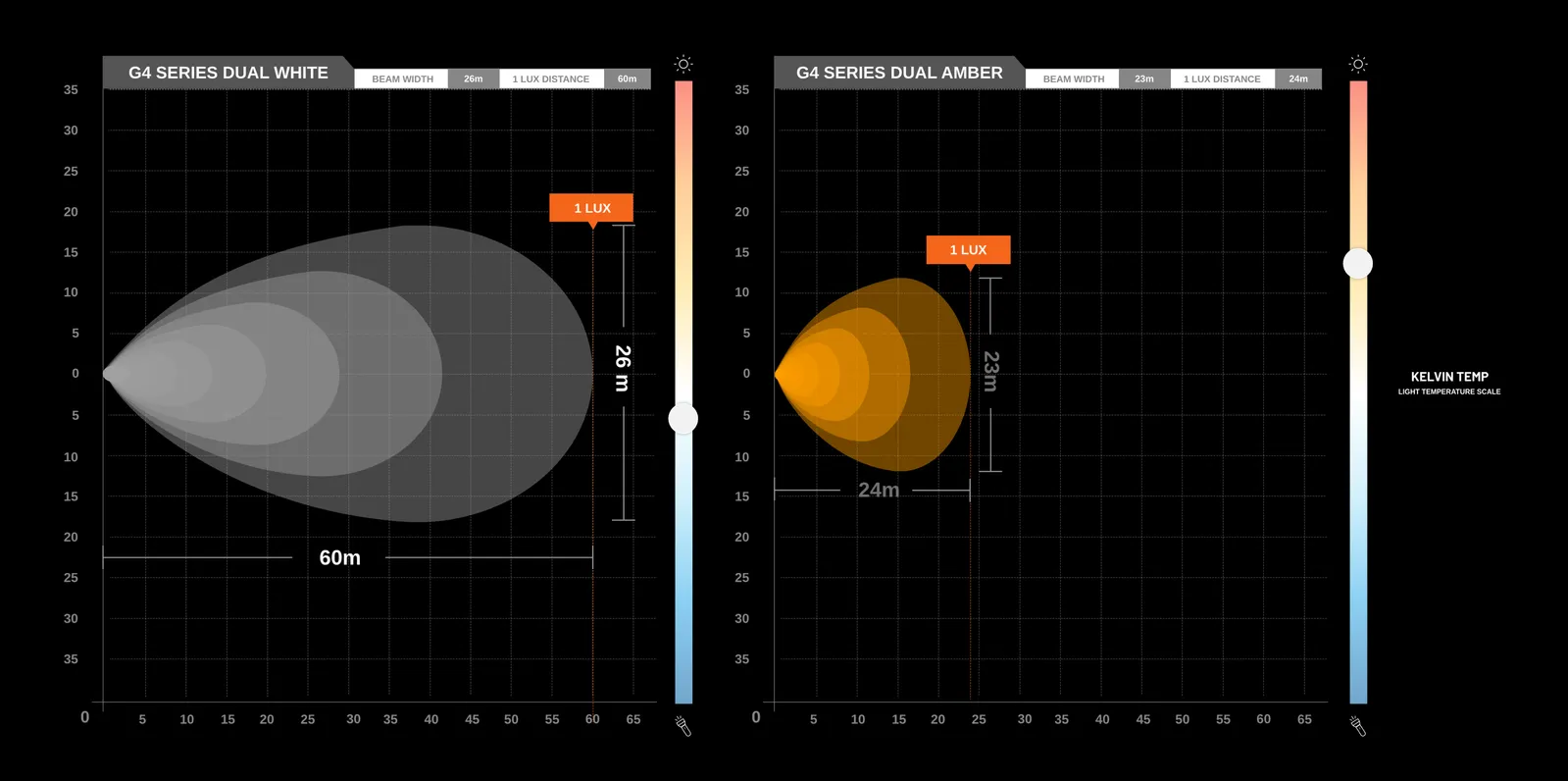
Task: Click Beam Width label in the white chart header
Action: pyautogui.click(x=402, y=79)
